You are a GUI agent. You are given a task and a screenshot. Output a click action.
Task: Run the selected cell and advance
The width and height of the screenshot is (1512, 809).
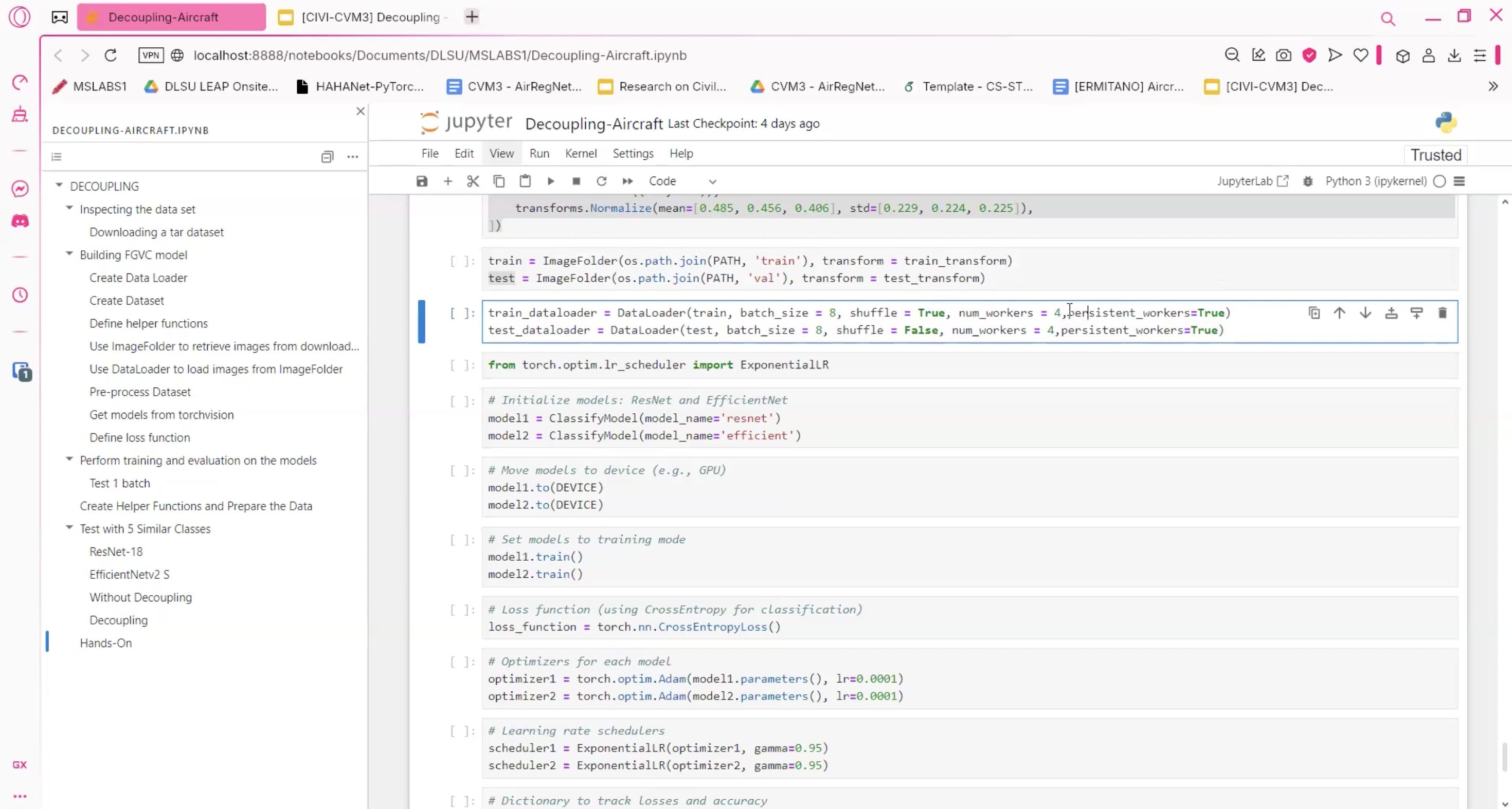pos(551,181)
